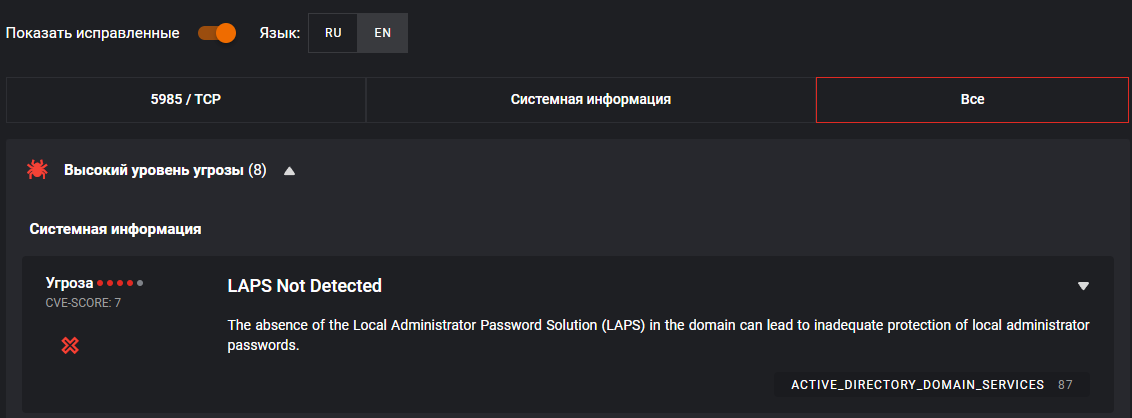Click the ACTIVE_DIRECTORY_DOMAIN_SERVICES tag
Image resolution: width=1132 pixels, height=418 pixels.
pyautogui.click(x=917, y=385)
